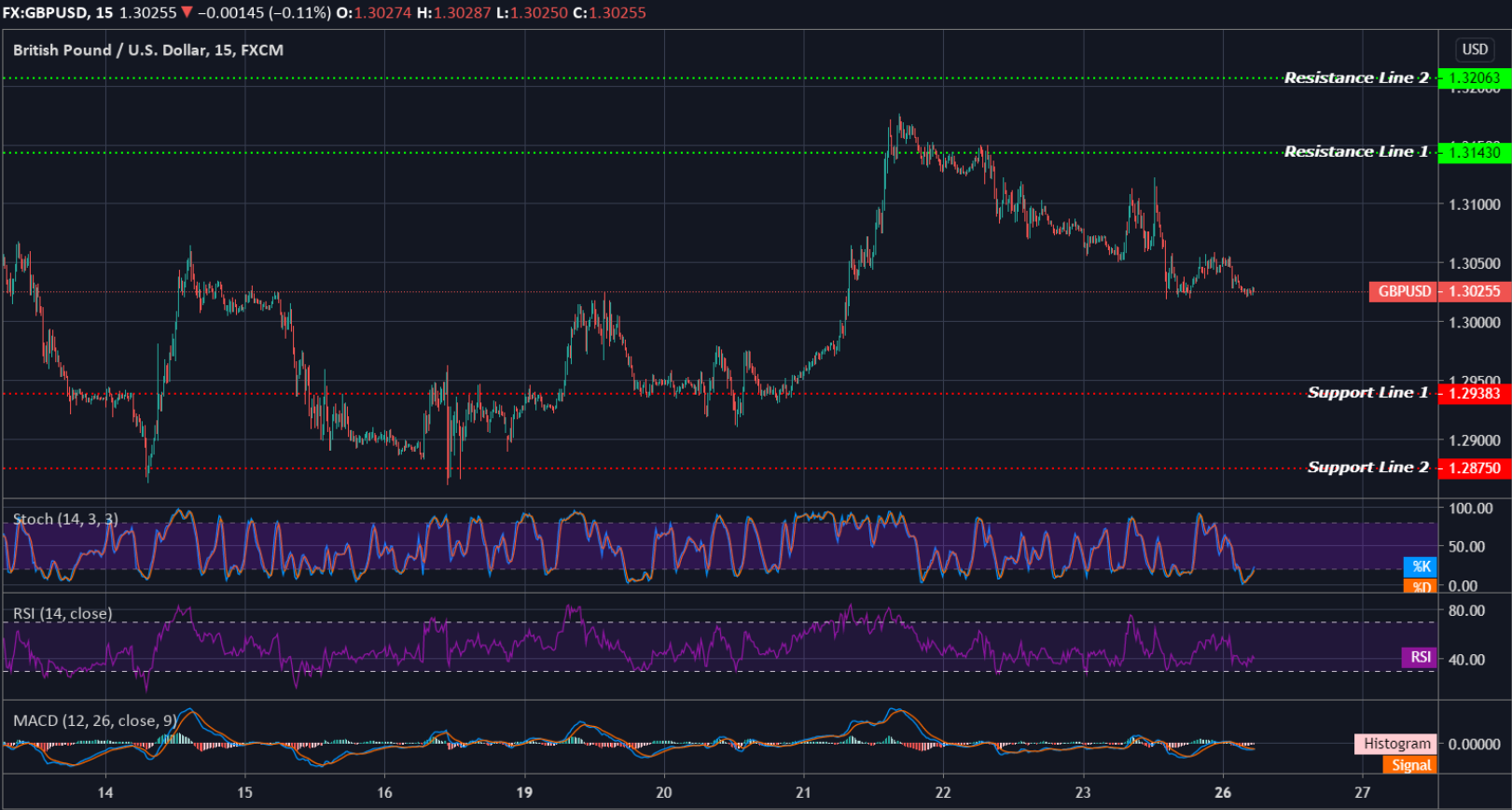1512x810 pixels.
Task: Click the 1.31000 price axis label
Action: coord(1474,204)
